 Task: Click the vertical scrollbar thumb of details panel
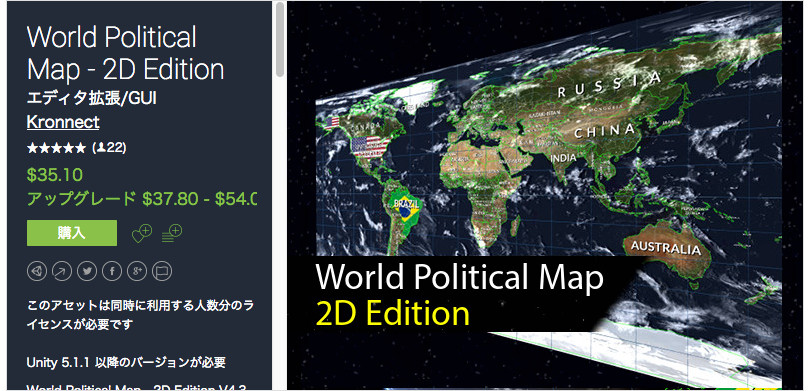coord(280,39)
